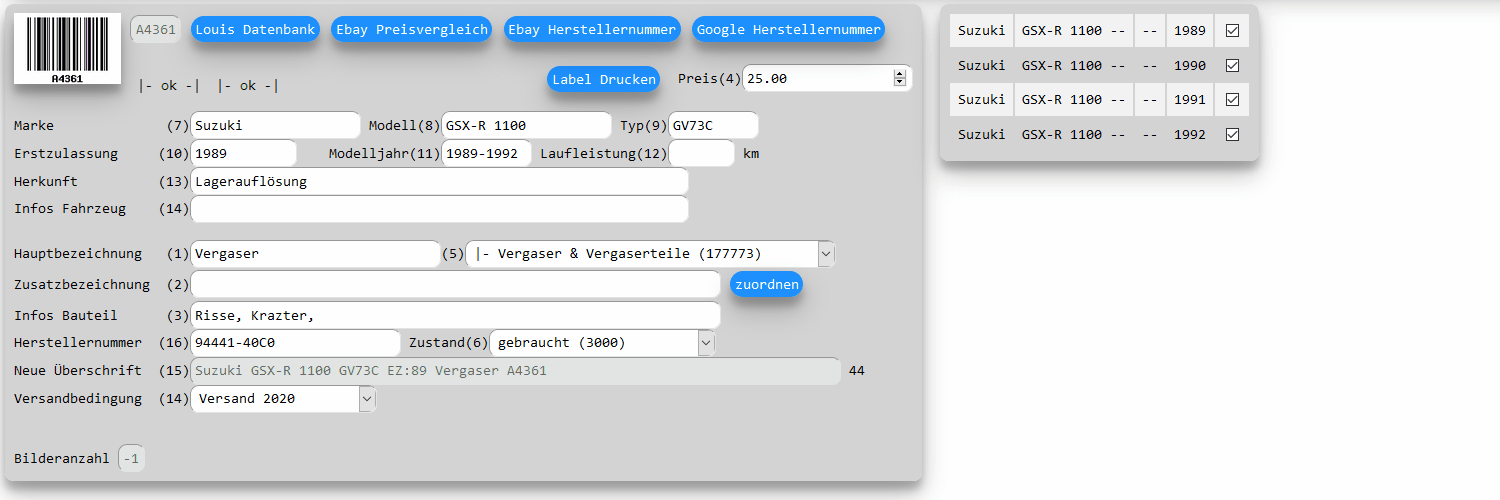The image size is (1500, 500).
Task: Uncheck the Suzuki GSX-R 1100 1991 checkbox
Action: (1232, 100)
